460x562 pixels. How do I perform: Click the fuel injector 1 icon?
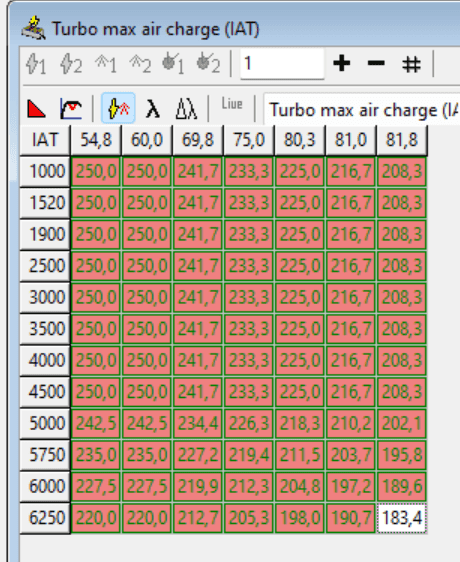173,64
